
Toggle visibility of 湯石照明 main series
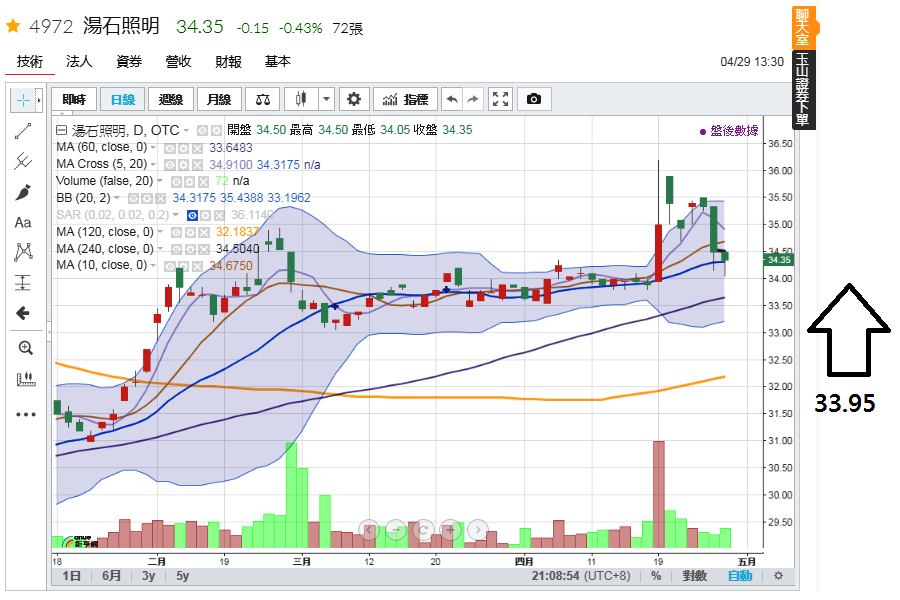[x=202, y=131]
